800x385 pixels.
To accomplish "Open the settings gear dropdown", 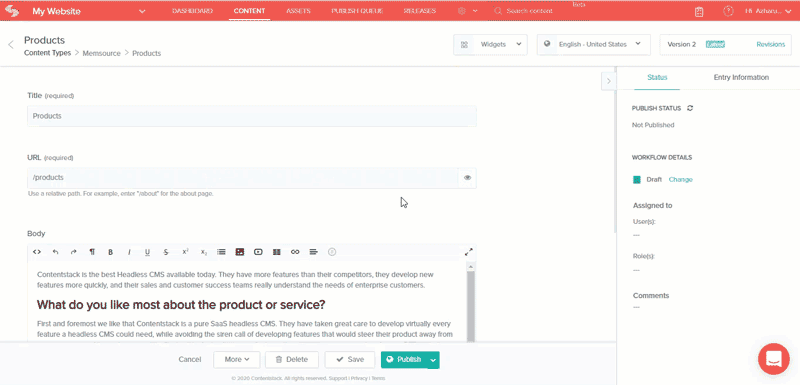I will pos(467,11).
